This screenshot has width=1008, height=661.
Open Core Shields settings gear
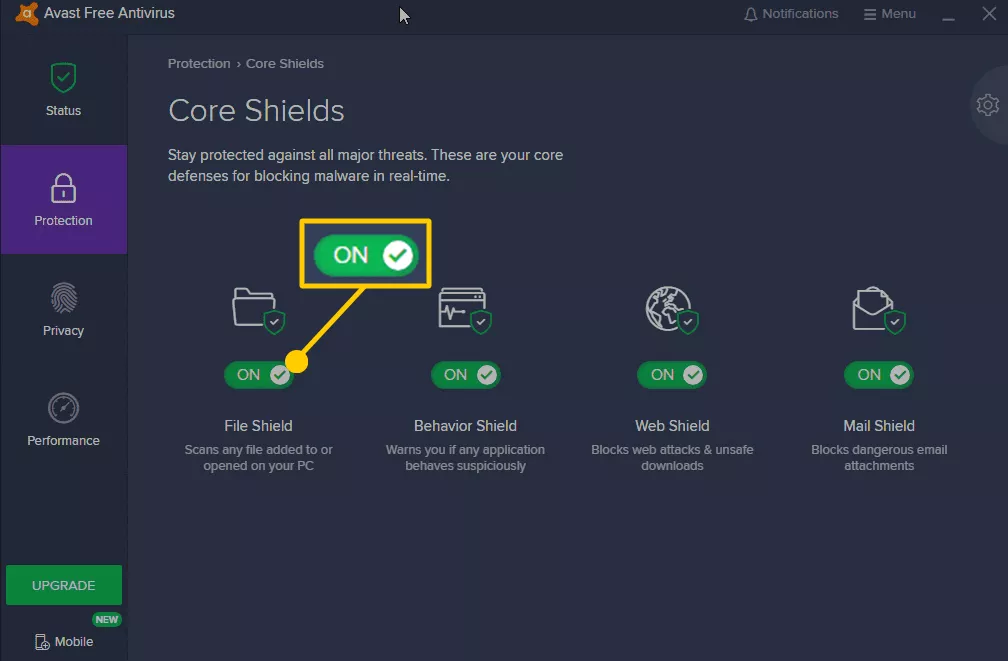pyautogui.click(x=987, y=105)
